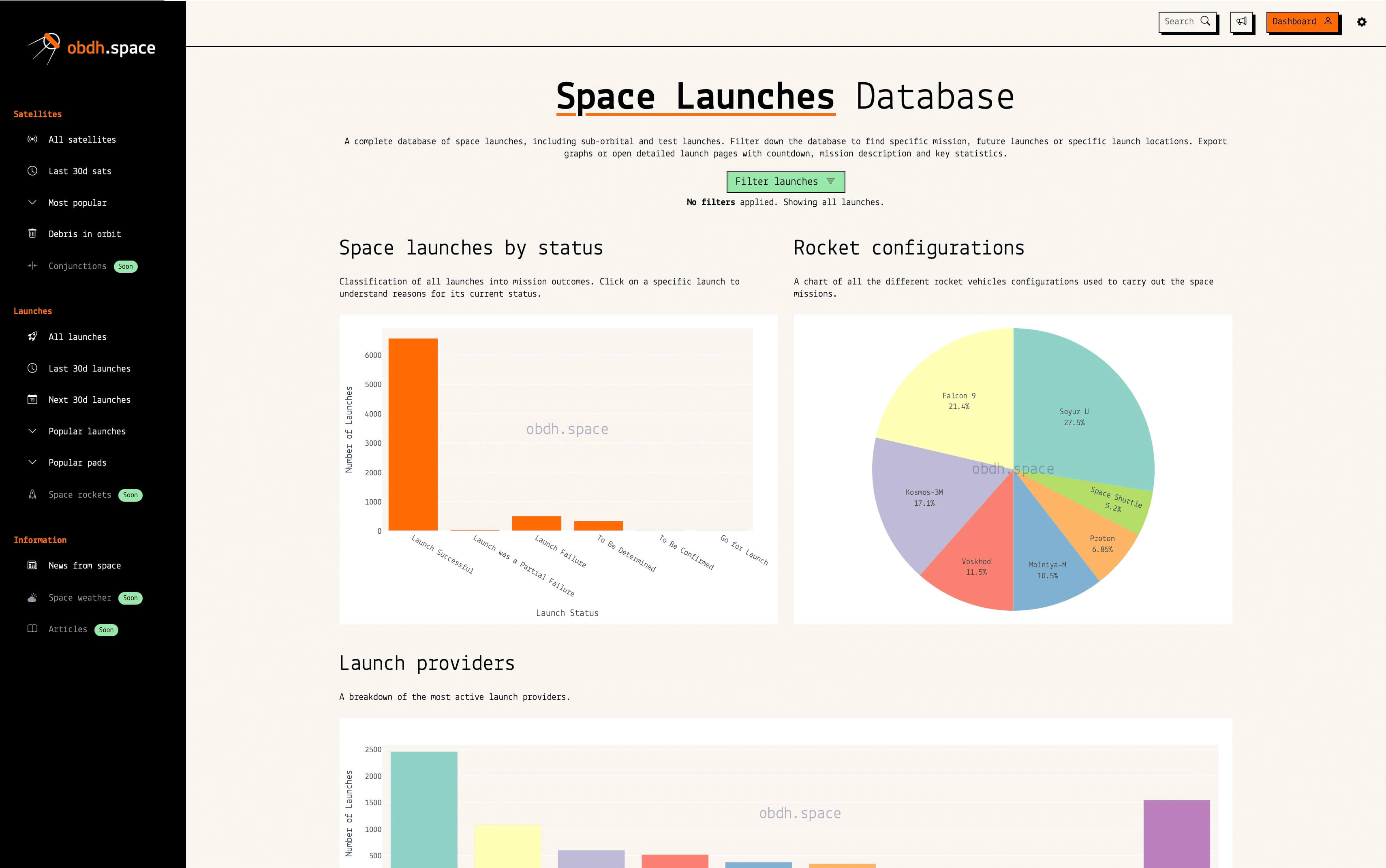Click the tallest teal Launch providers bar
The height and width of the screenshot is (868, 1386).
pos(424,810)
